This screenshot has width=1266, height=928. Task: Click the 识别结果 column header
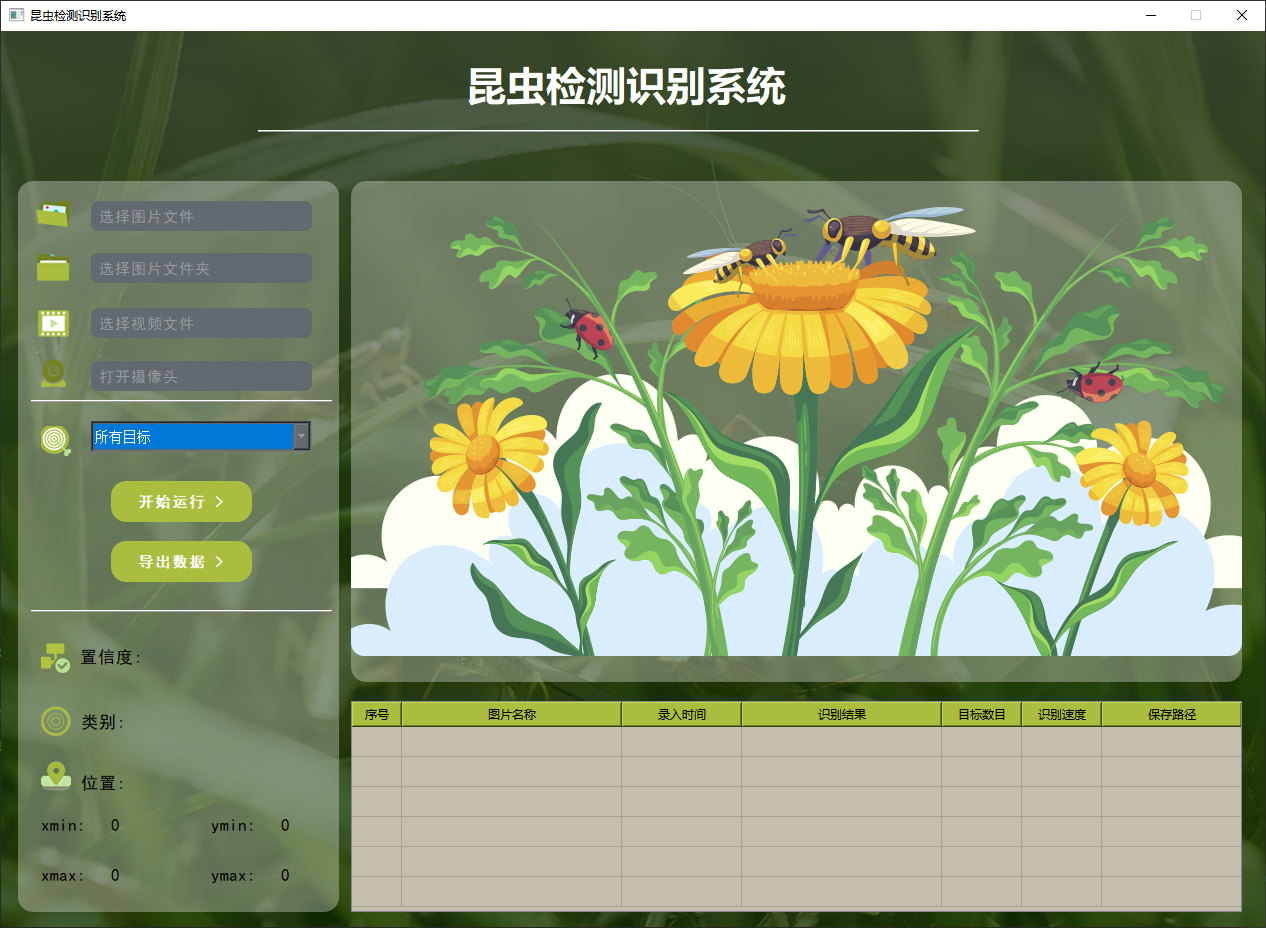pyautogui.click(x=842, y=714)
